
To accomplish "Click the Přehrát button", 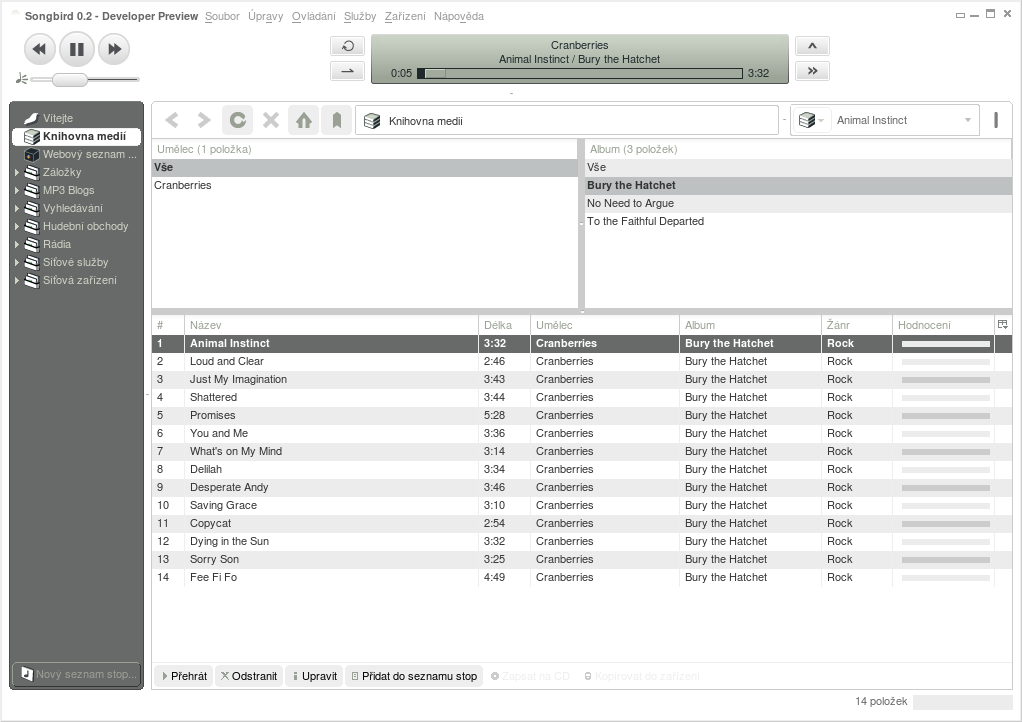I will pyautogui.click(x=184, y=676).
